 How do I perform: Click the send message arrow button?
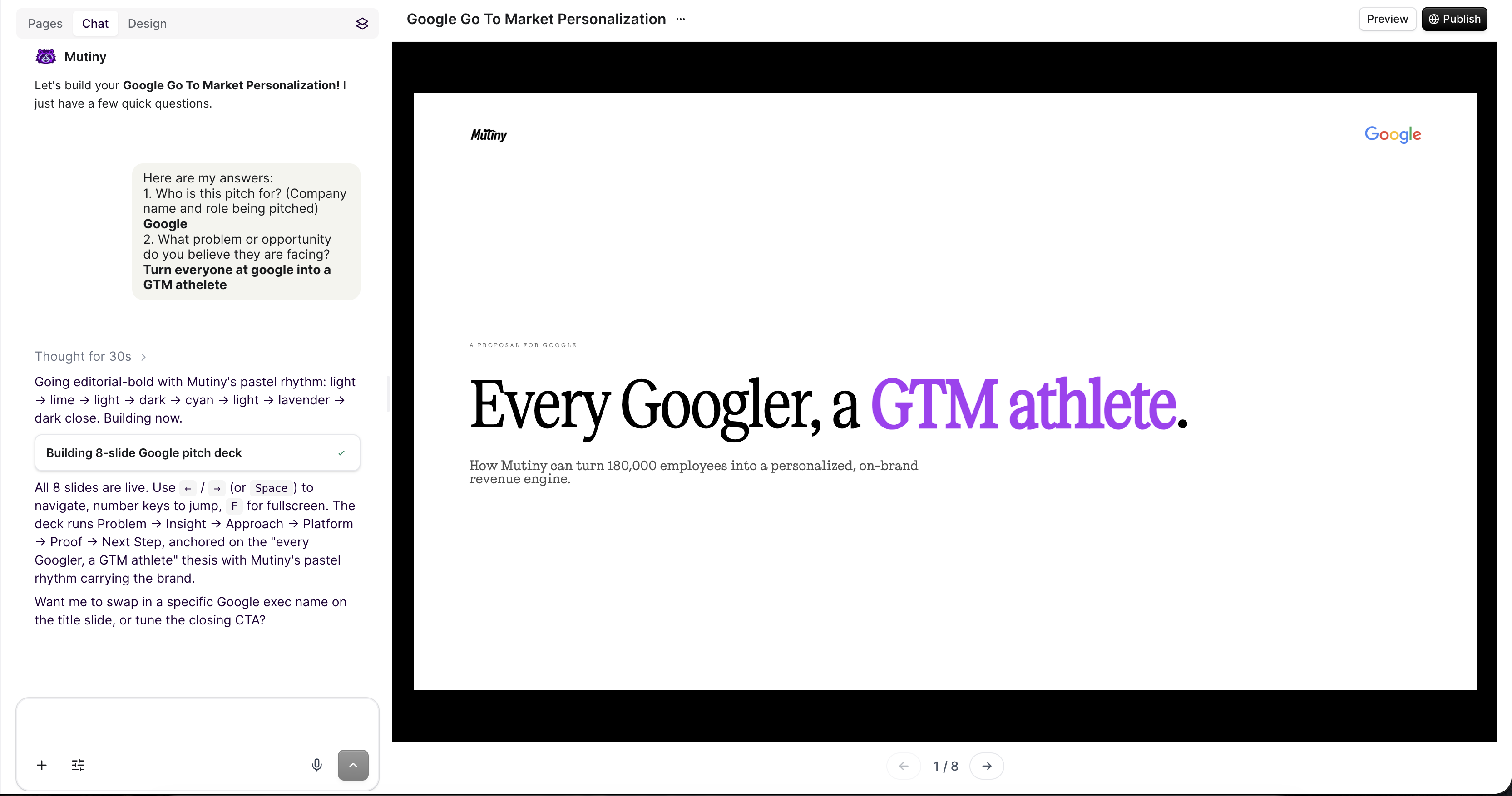pyautogui.click(x=353, y=765)
